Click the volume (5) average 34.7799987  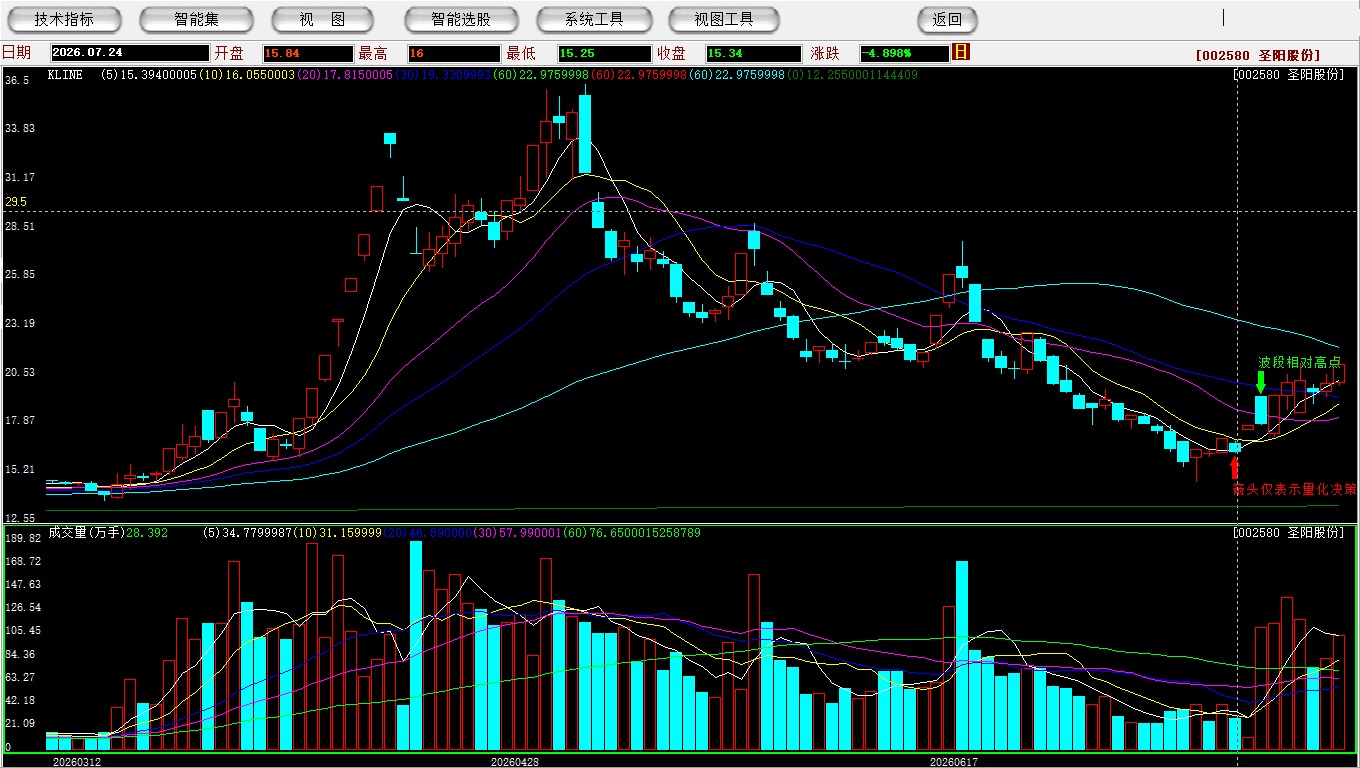258,533
